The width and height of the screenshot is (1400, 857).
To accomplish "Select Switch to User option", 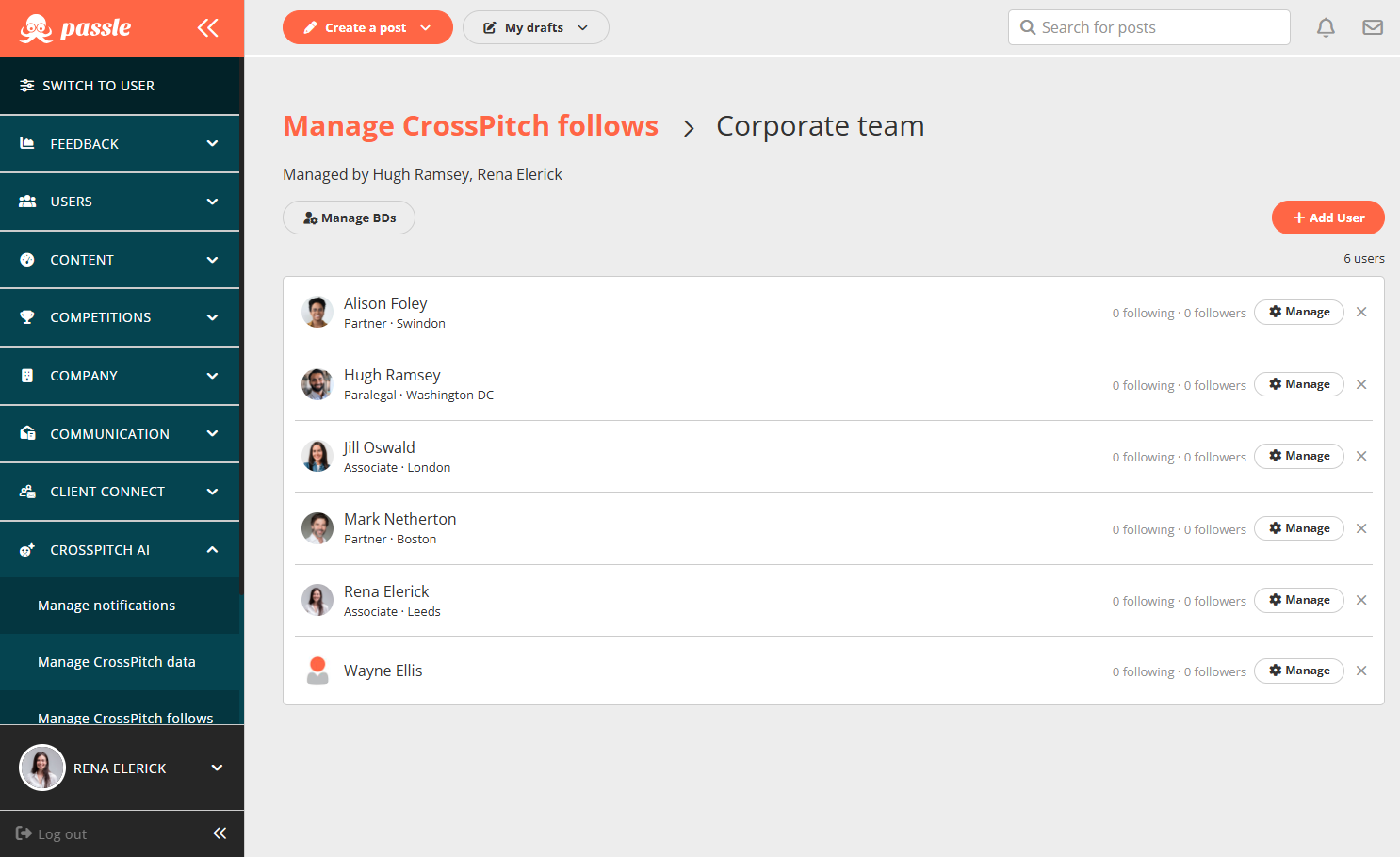I will (x=120, y=86).
